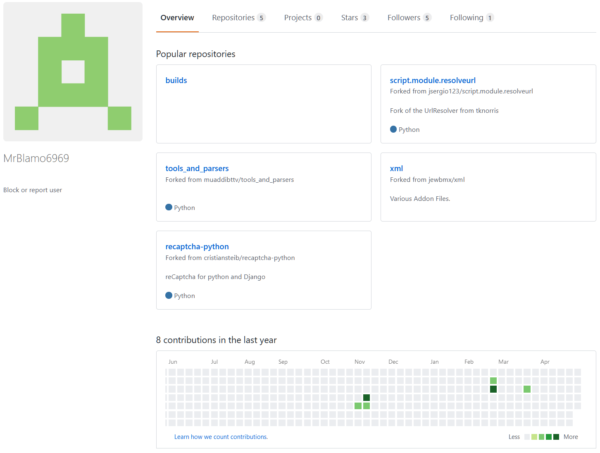This screenshot has height=453, width=600.
Task: Open the tools_and_parsers repository
Action: click(197, 168)
